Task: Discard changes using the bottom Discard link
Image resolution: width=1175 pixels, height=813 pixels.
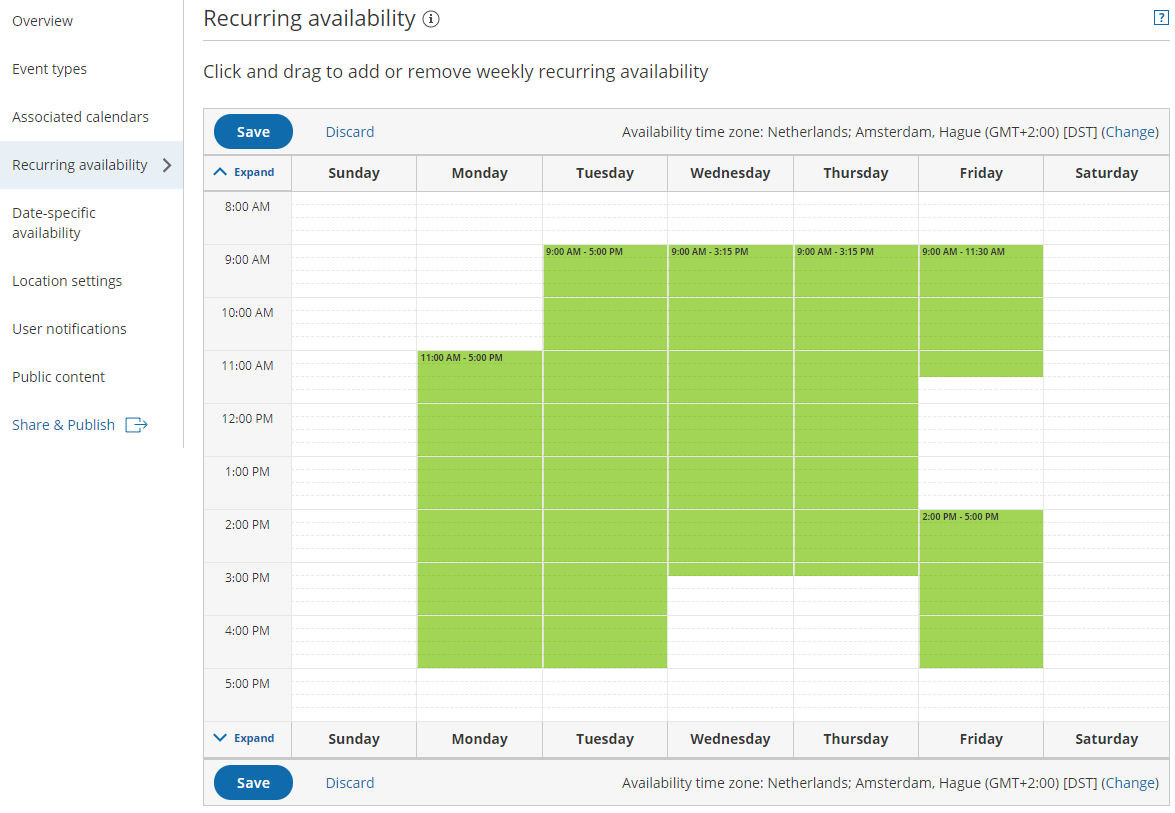Action: click(x=350, y=783)
